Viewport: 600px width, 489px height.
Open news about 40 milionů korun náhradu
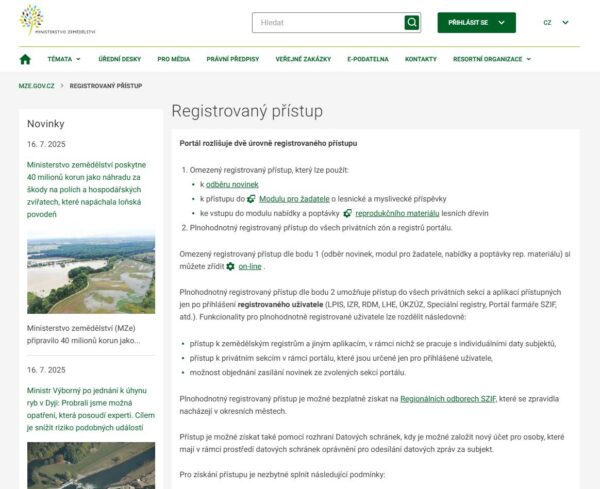coord(86,189)
